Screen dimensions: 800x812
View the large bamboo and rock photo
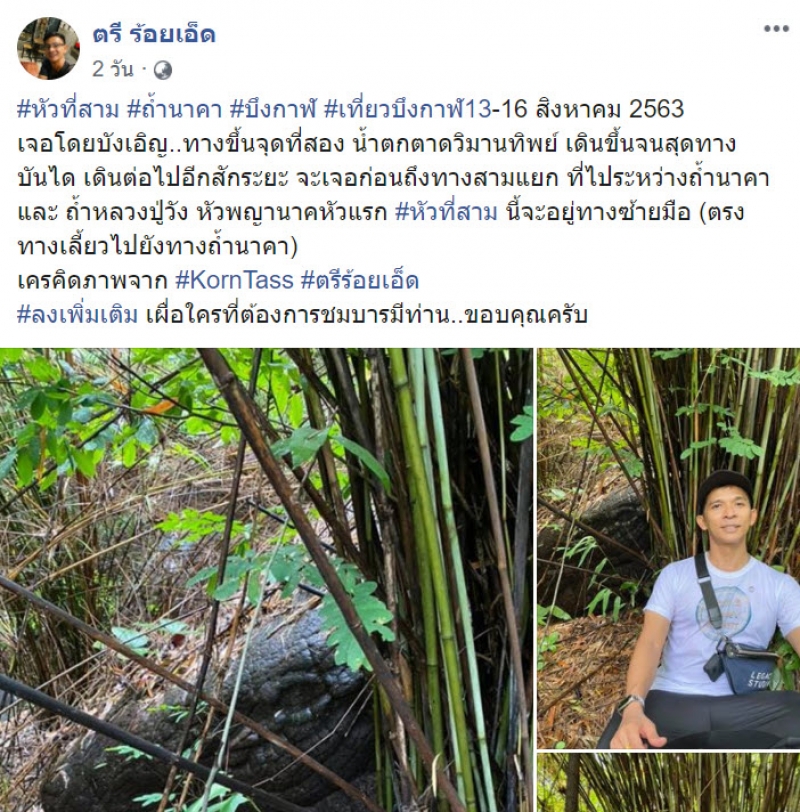tap(266, 579)
